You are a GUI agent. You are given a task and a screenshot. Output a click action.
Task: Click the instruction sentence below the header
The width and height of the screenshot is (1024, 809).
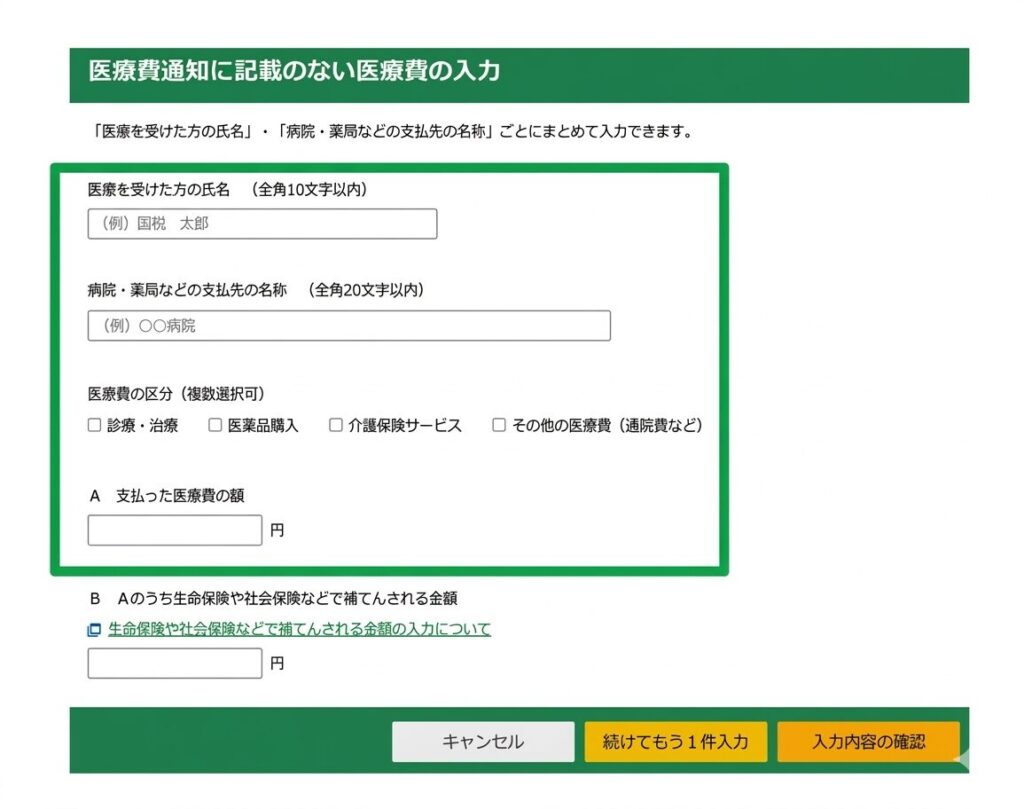(390, 131)
